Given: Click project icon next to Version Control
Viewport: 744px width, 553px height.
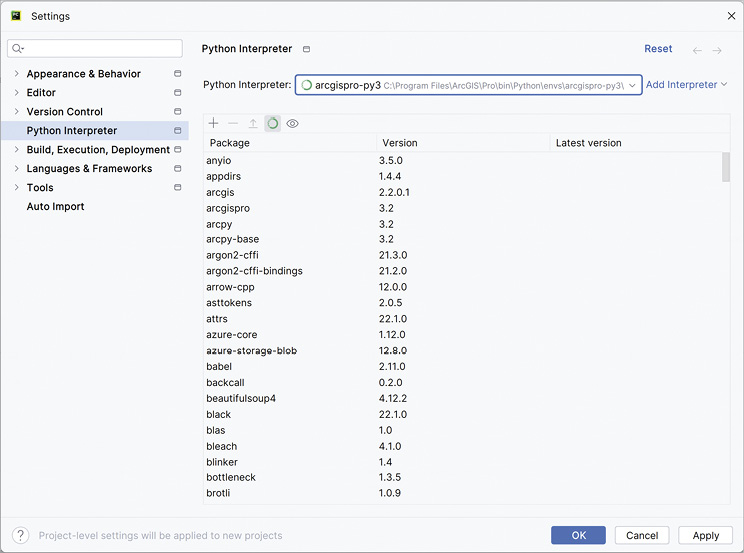Looking at the screenshot, I should pos(177,112).
